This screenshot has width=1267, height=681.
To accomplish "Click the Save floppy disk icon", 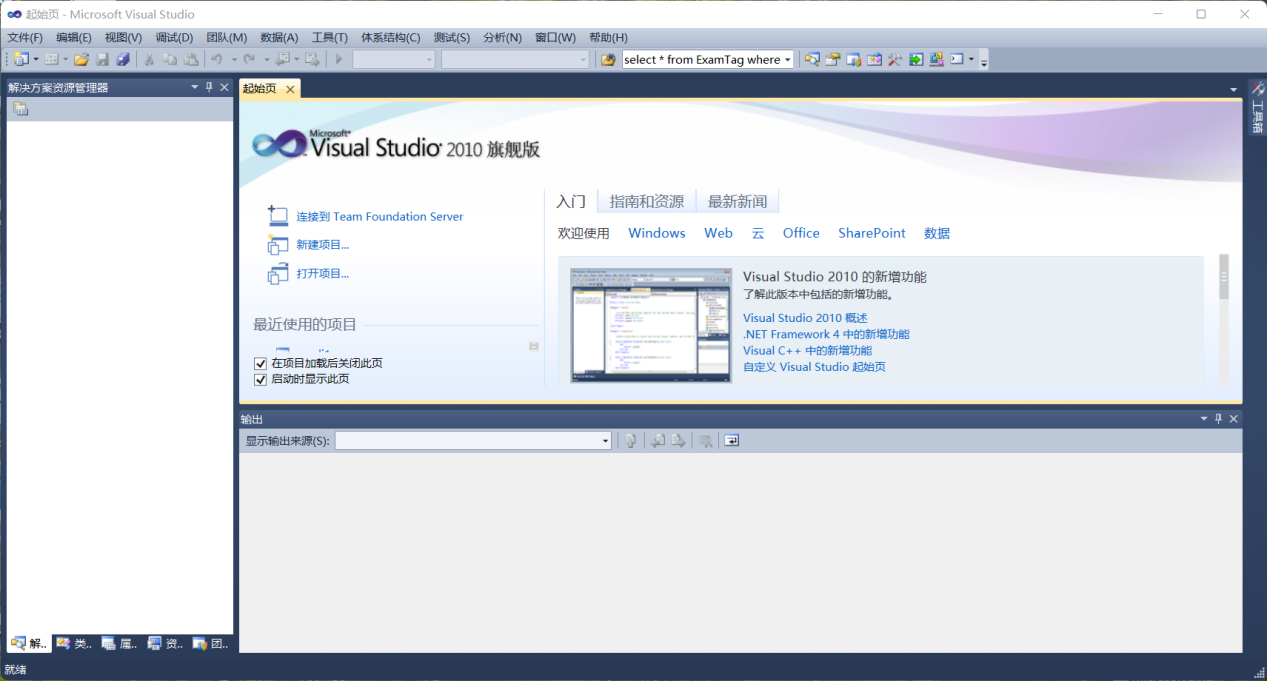I will (x=102, y=59).
